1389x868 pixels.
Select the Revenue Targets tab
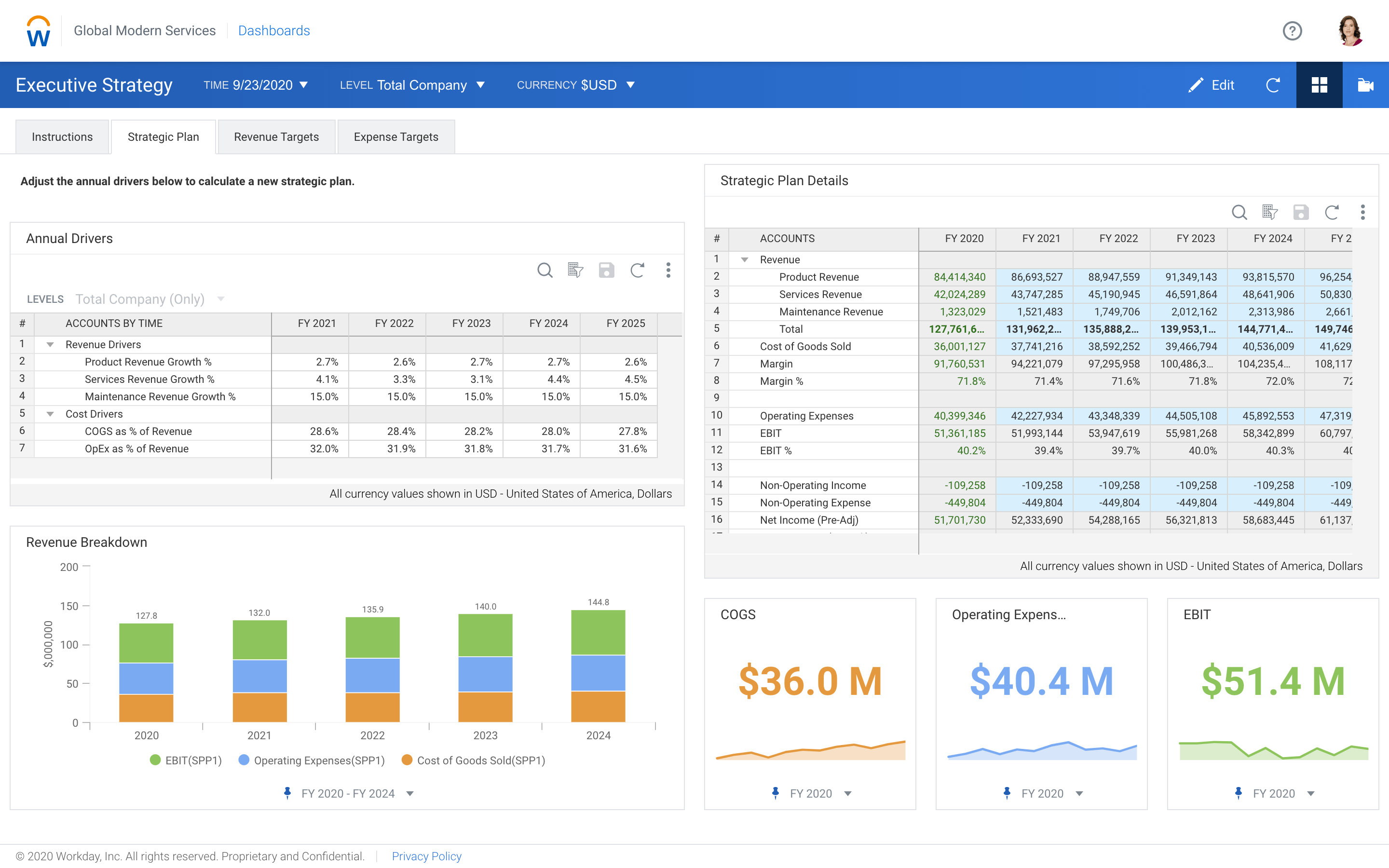(276, 137)
